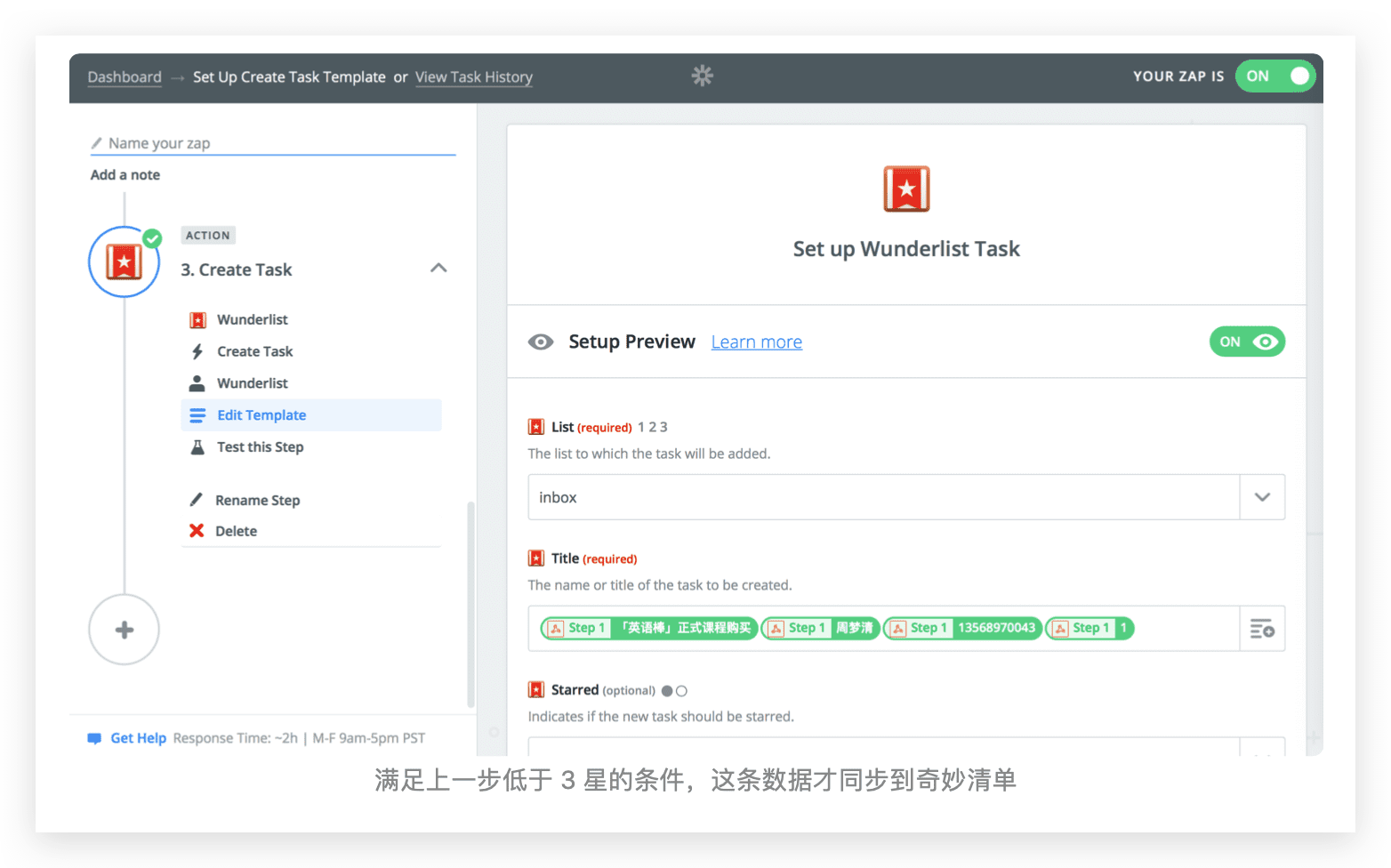The image size is (1391, 868).
Task: Click Rename Step option
Action: click(x=258, y=501)
